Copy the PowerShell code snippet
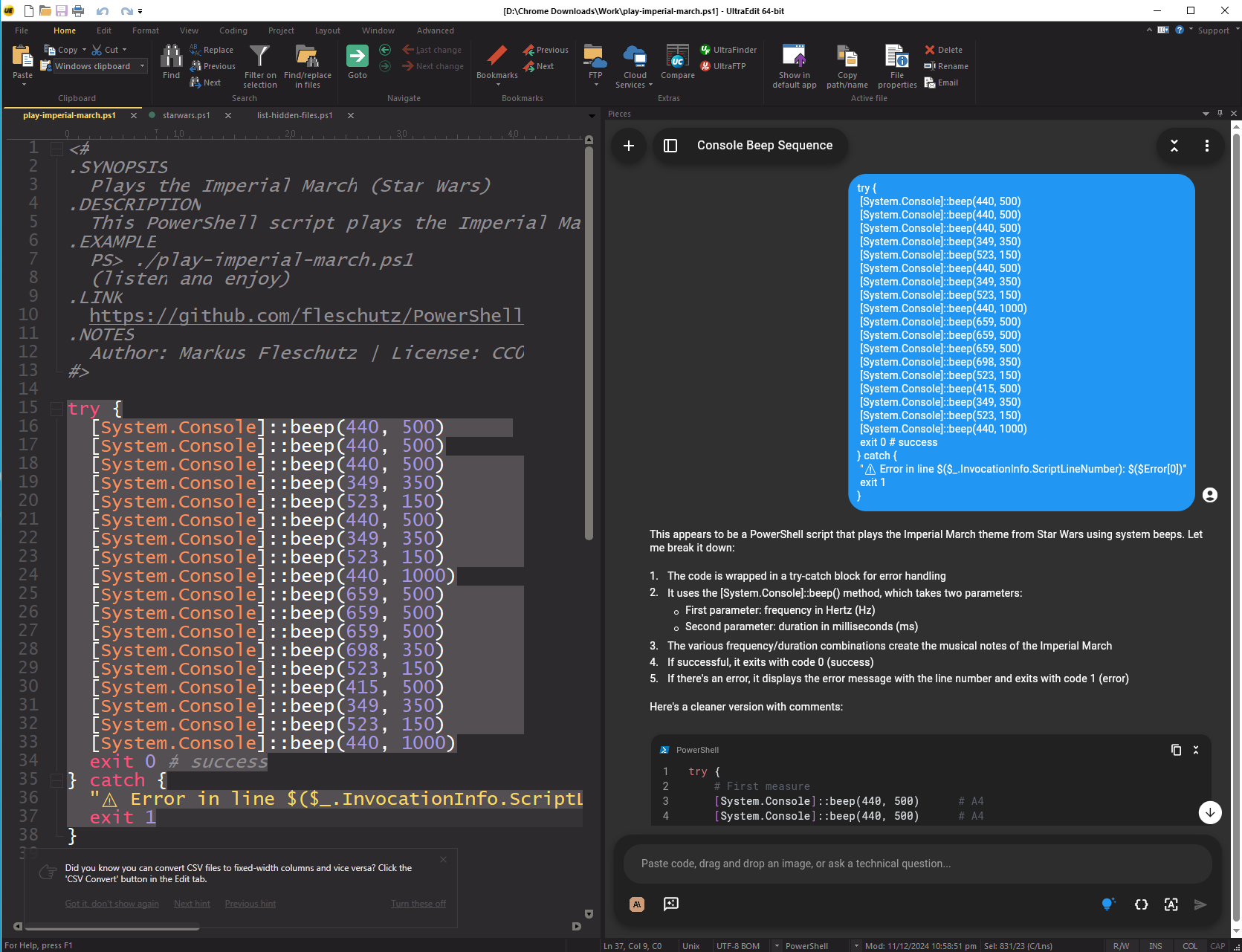Screen dimensions: 1242x952 click(1176, 750)
